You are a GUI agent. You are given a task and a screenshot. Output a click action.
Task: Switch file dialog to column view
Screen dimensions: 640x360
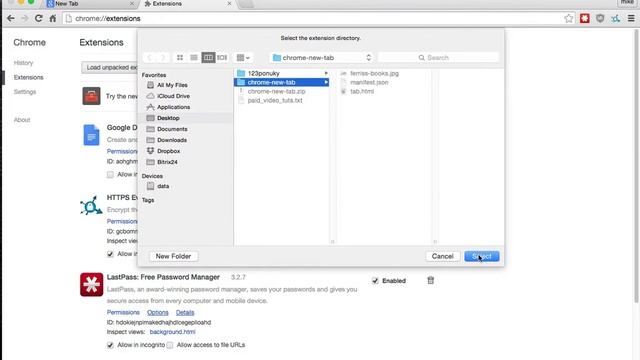click(x=208, y=58)
